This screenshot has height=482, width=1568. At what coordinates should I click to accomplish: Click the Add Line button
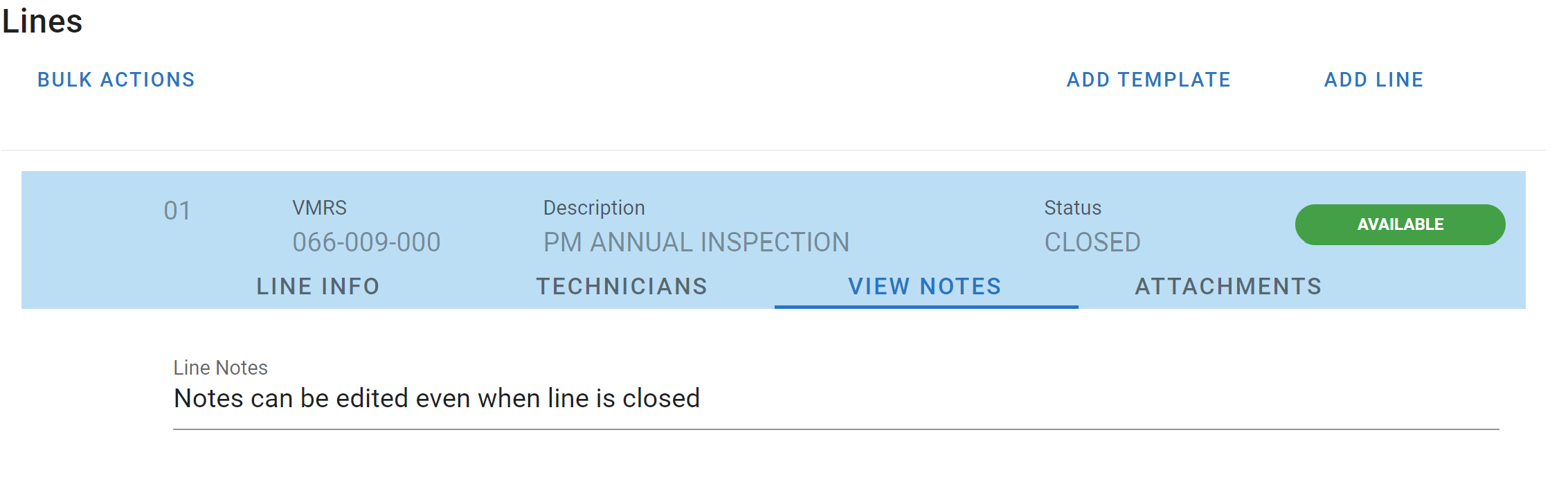[x=1373, y=80]
